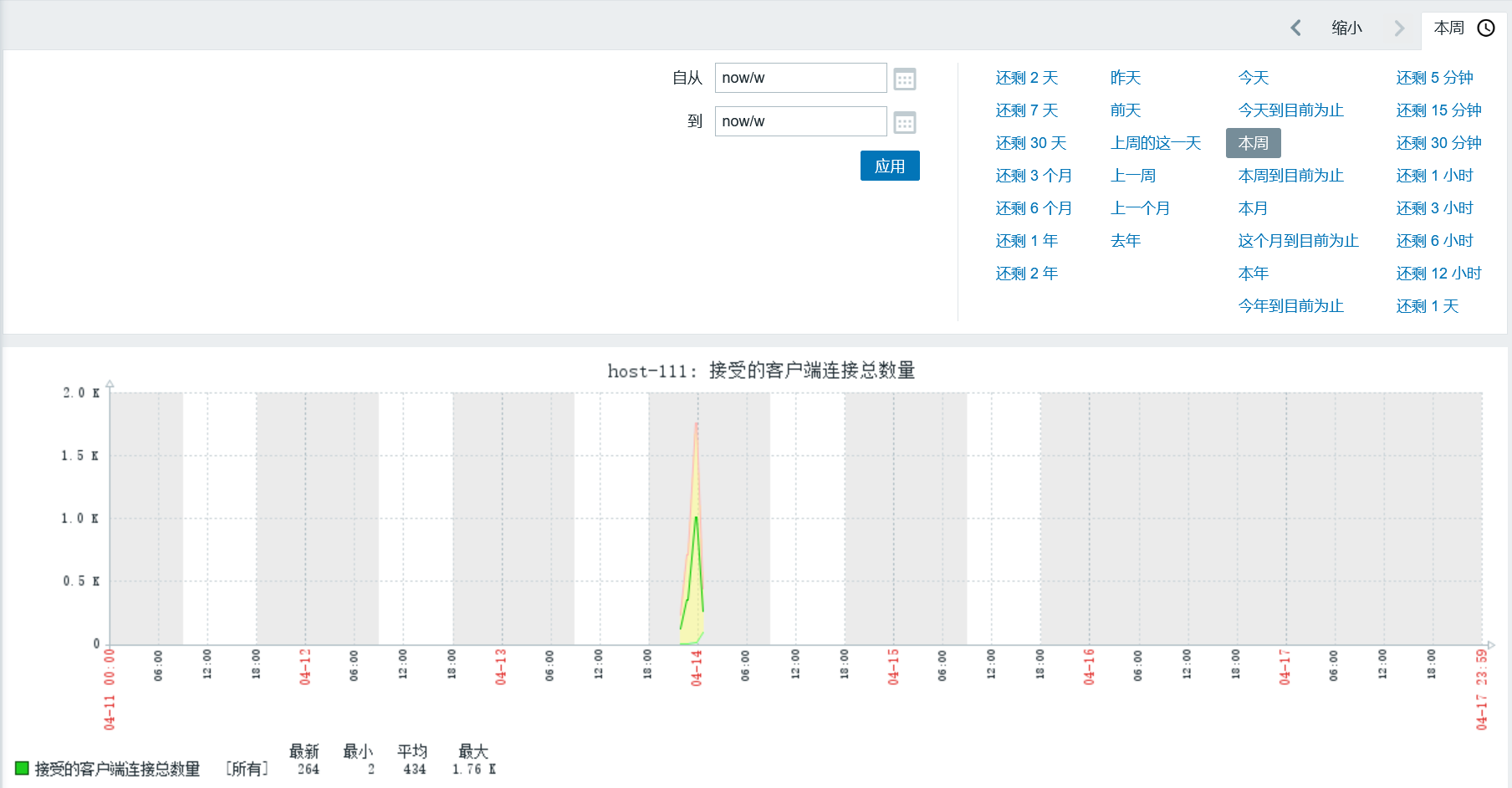Select 昨天 time range

pos(1126,78)
